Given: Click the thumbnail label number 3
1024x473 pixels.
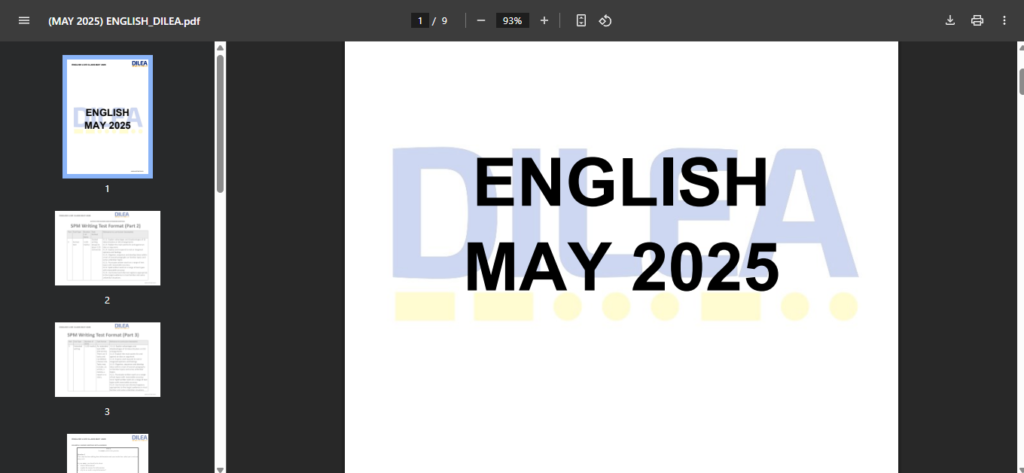Looking at the screenshot, I should click(107, 412).
